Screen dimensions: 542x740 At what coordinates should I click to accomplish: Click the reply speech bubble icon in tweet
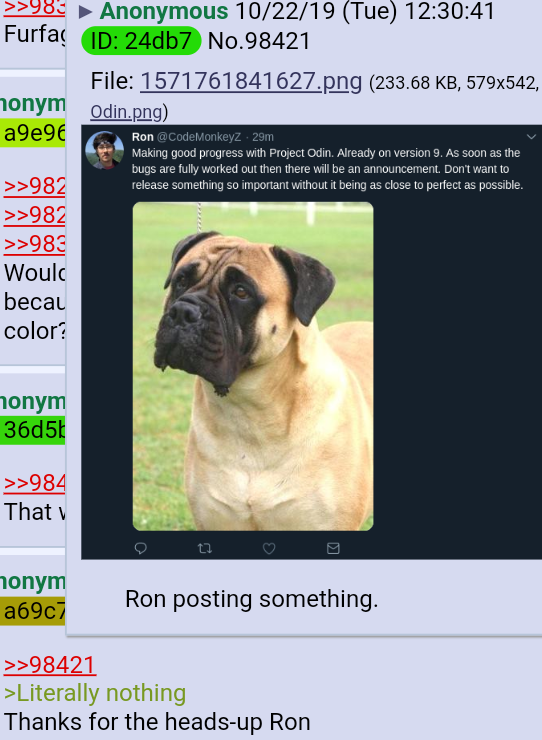[x=141, y=548]
